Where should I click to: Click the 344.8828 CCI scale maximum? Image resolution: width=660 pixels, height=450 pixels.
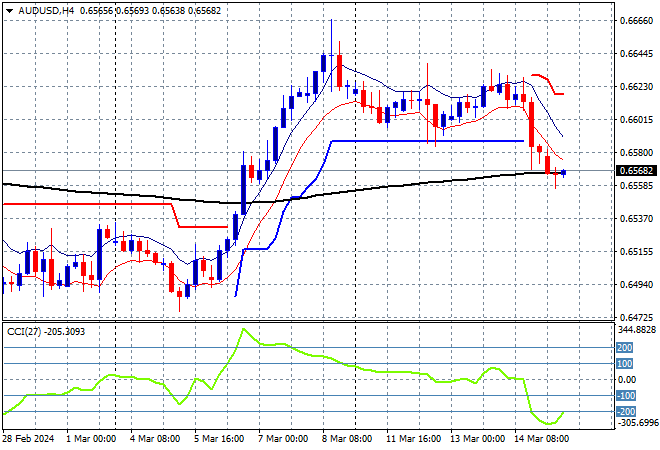point(636,329)
